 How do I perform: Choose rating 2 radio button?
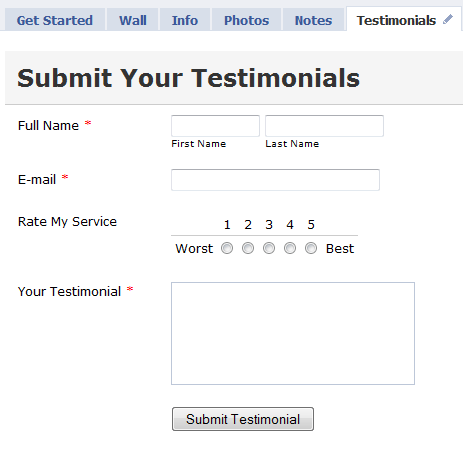248,248
